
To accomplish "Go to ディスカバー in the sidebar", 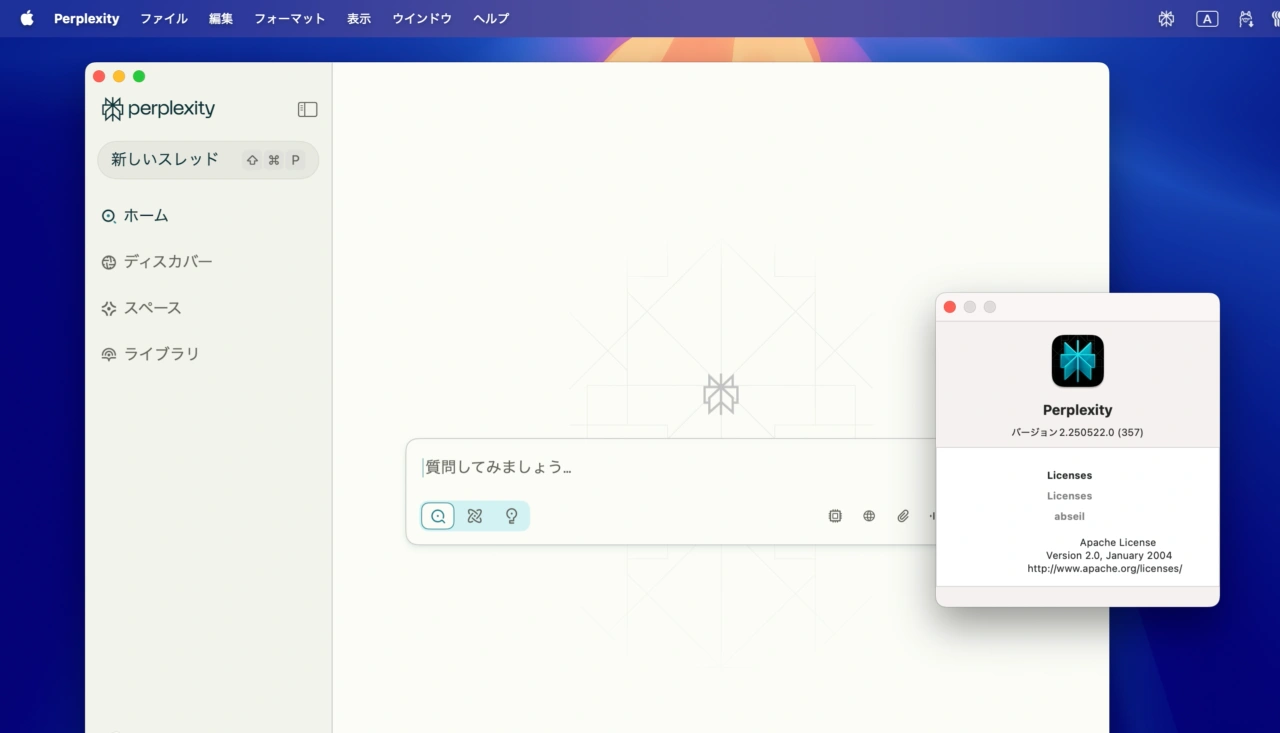I will click(x=167, y=262).
